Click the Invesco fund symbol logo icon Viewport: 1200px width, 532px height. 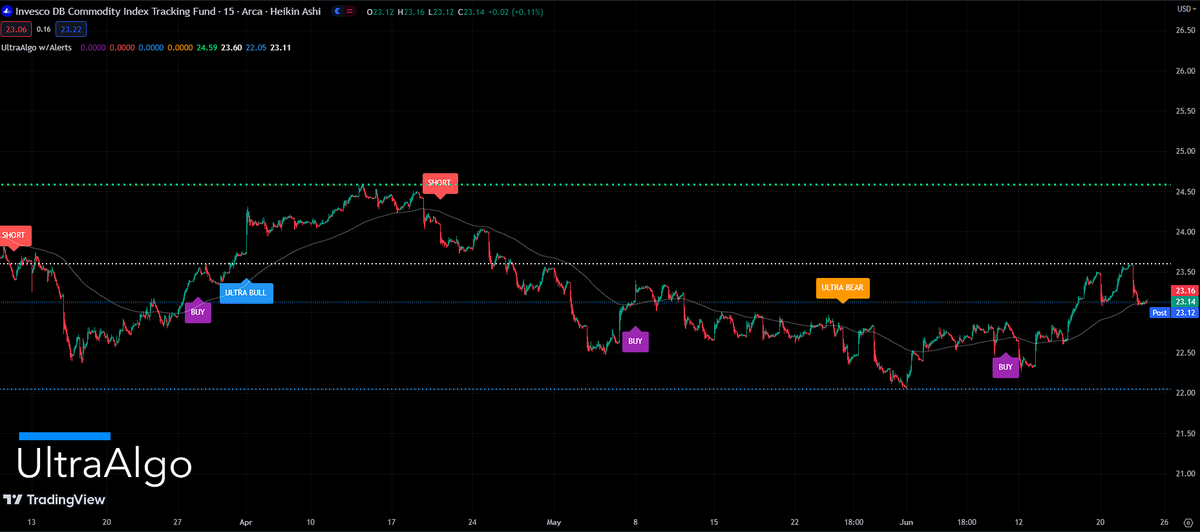(7, 11)
